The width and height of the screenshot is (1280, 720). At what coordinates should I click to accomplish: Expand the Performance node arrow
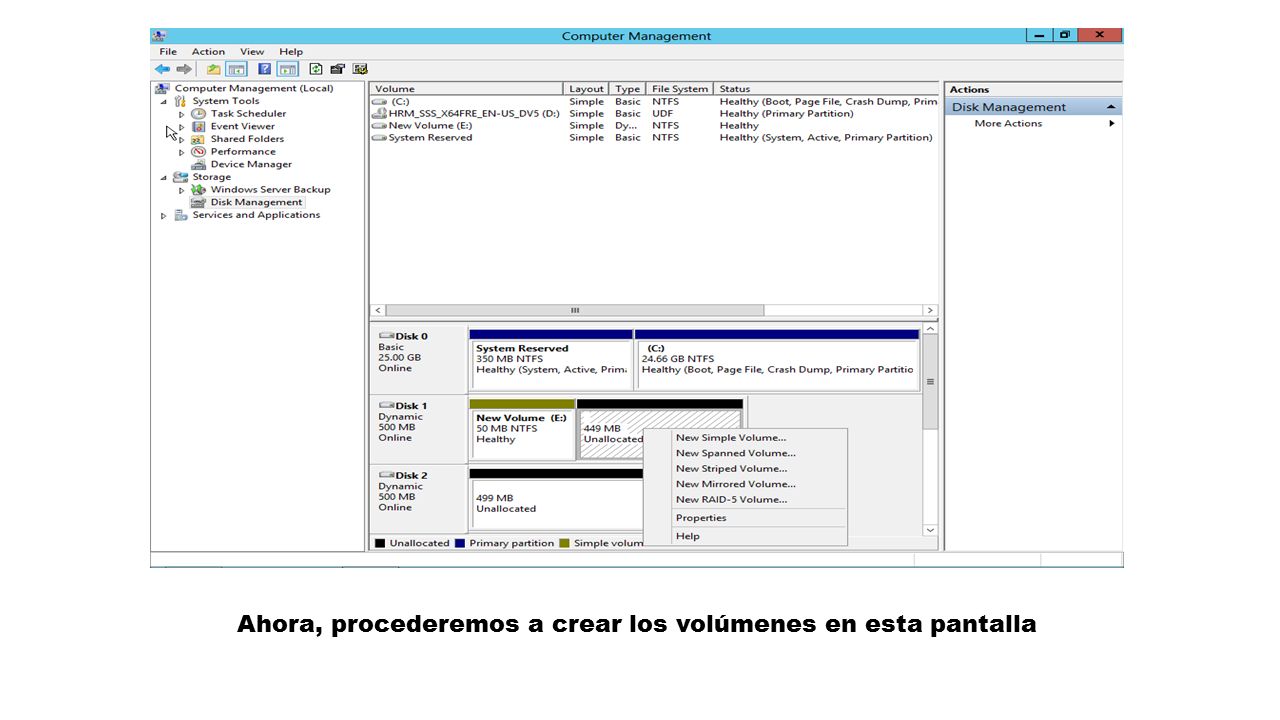(182, 152)
